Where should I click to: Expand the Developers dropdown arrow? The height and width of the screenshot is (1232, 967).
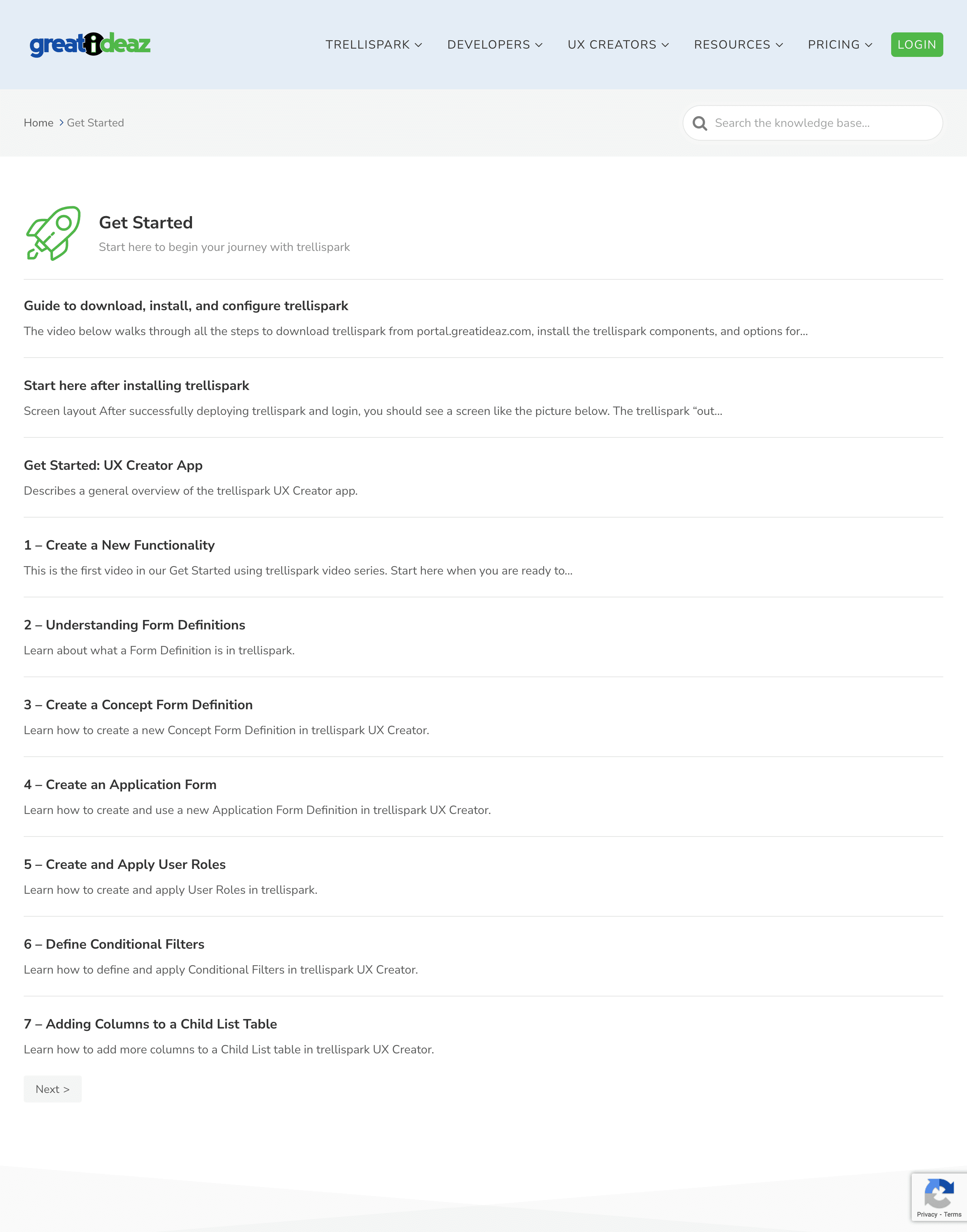pyautogui.click(x=539, y=45)
